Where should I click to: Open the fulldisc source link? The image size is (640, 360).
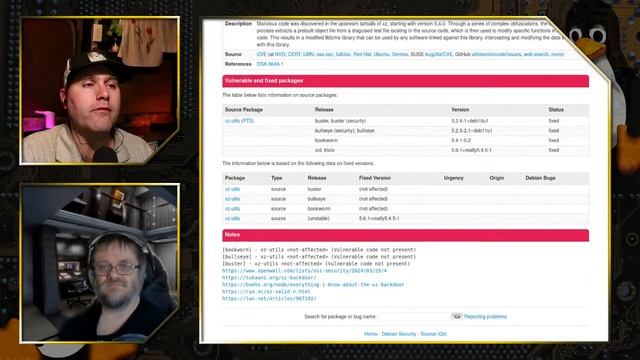pyautogui.click(x=343, y=54)
